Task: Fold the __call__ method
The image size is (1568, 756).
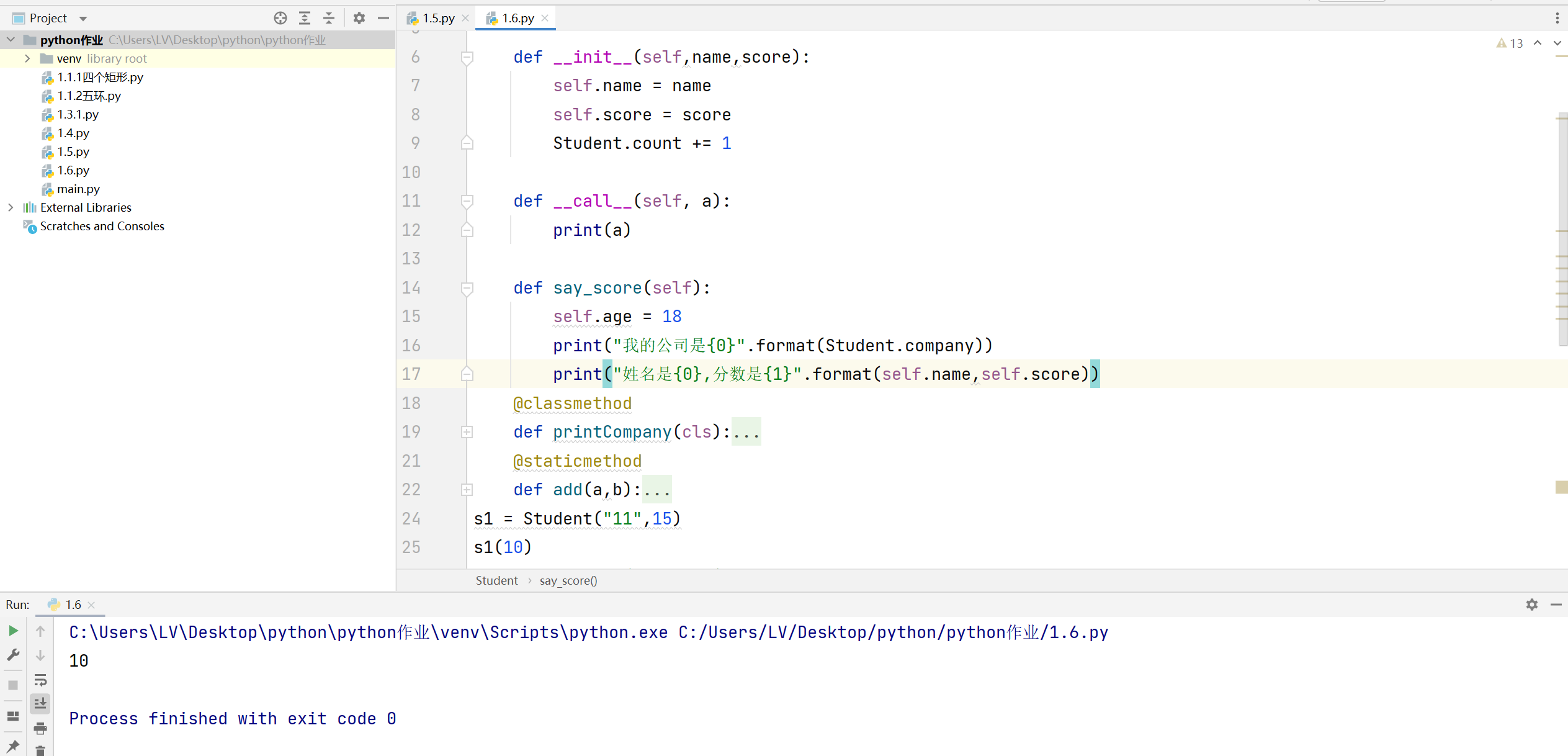Action: (x=467, y=201)
